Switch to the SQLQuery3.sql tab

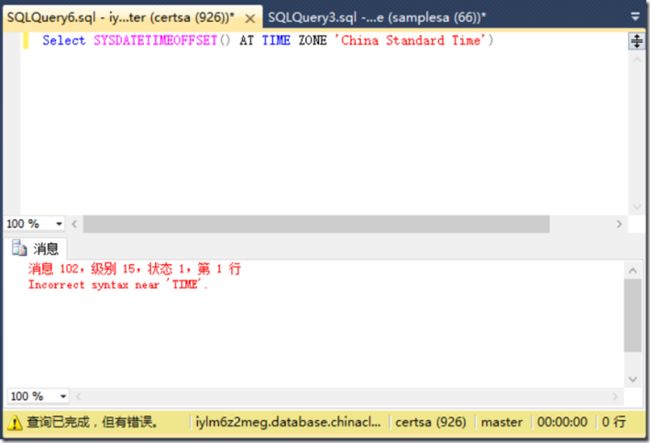(377, 17)
